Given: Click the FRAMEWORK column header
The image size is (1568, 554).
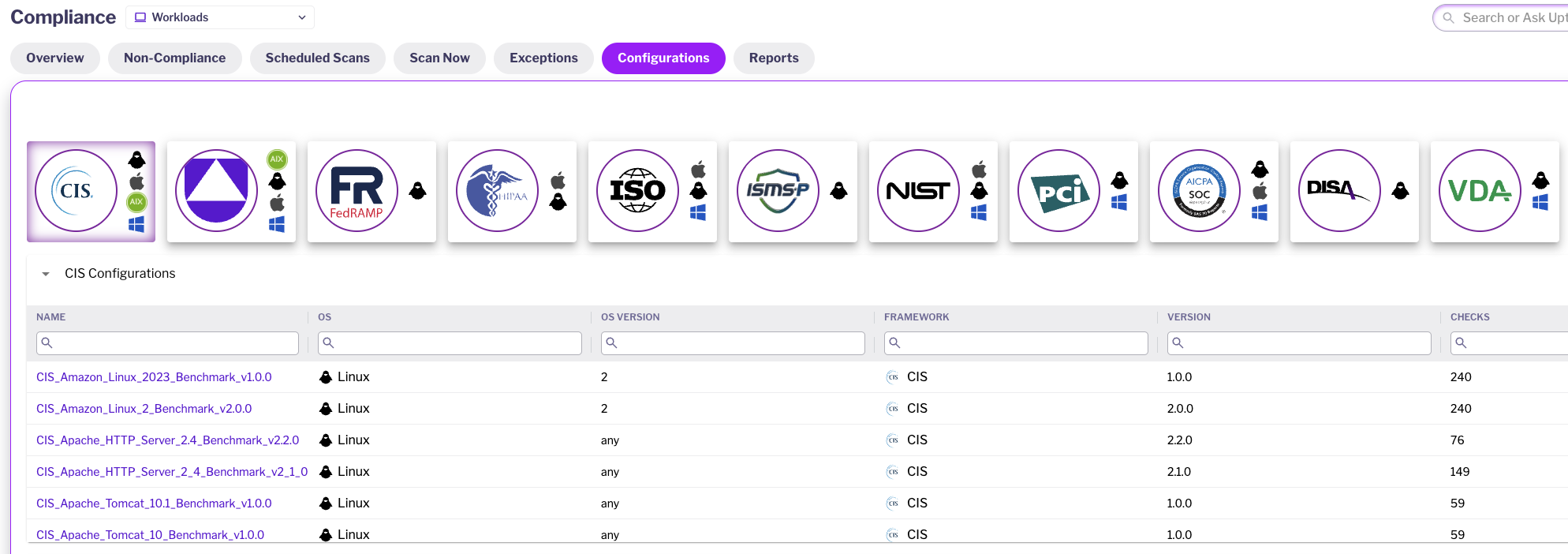Looking at the screenshot, I should (x=917, y=317).
